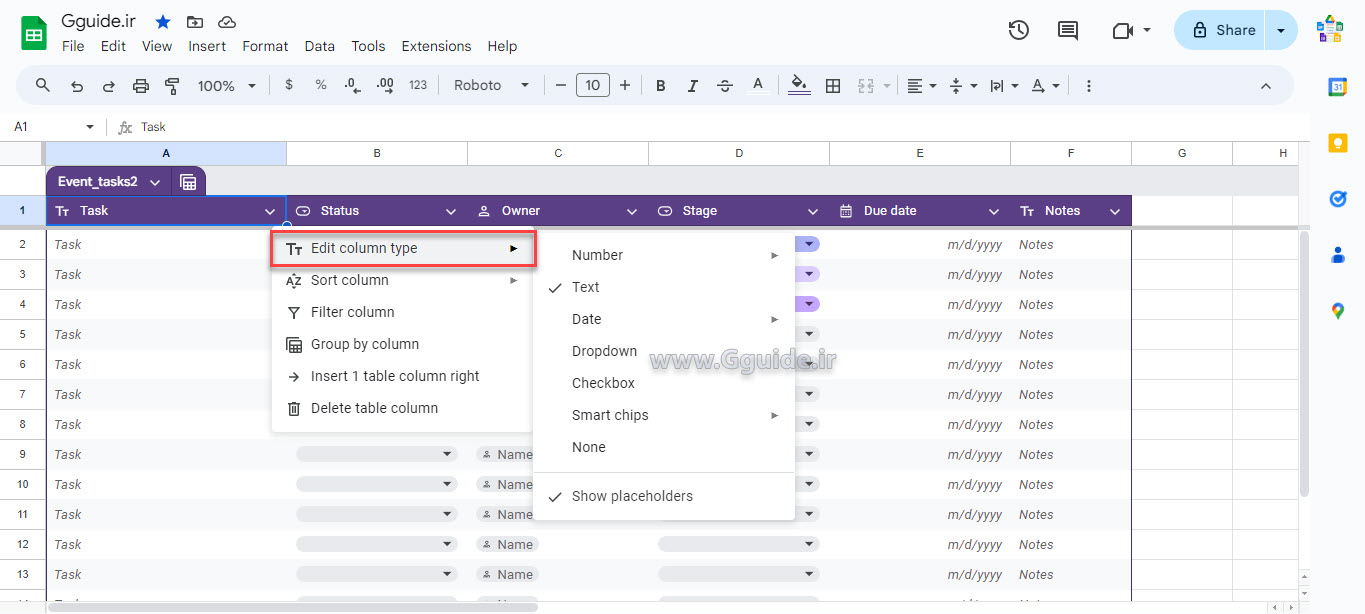Screen dimensions: 1365x614
Task: Set column type to Checkbox
Action: click(603, 382)
